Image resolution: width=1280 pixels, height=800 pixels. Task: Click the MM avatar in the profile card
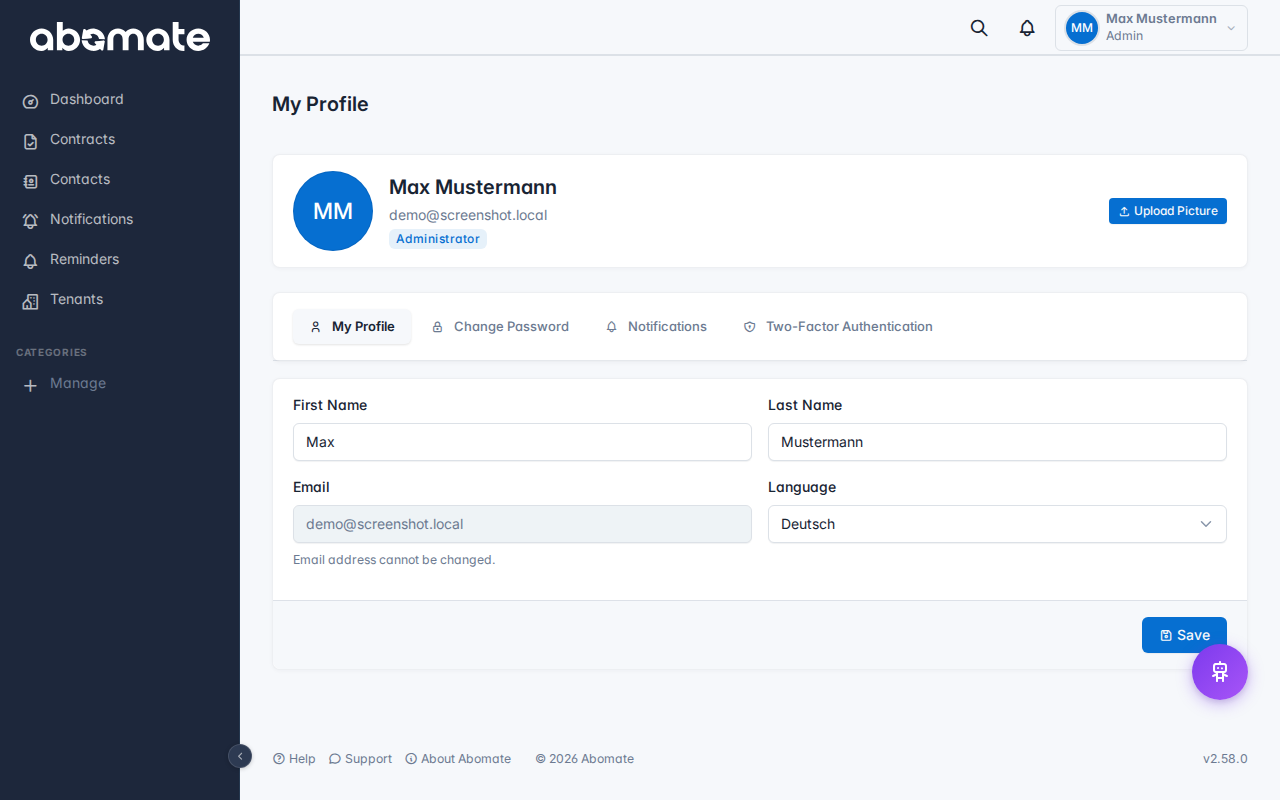click(x=332, y=210)
